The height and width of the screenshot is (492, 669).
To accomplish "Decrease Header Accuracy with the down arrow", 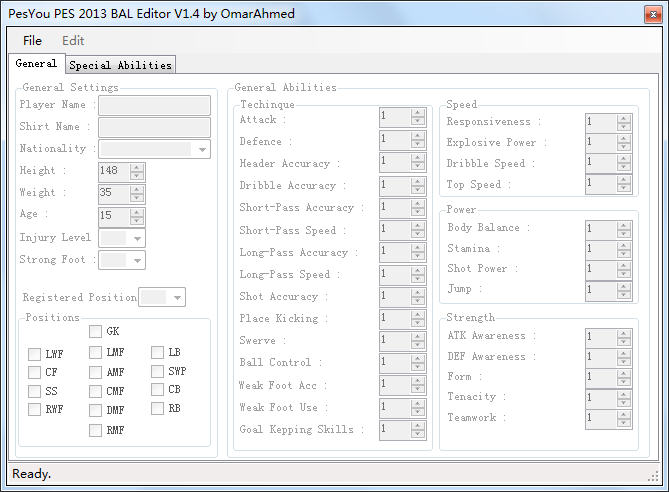I will tap(418, 166).
